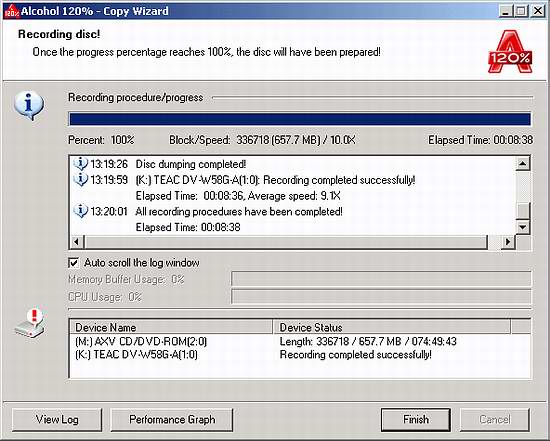550x441 pixels.
Task: Click the info icon beside 13:20:01 log entry
Action: [x=81, y=211]
